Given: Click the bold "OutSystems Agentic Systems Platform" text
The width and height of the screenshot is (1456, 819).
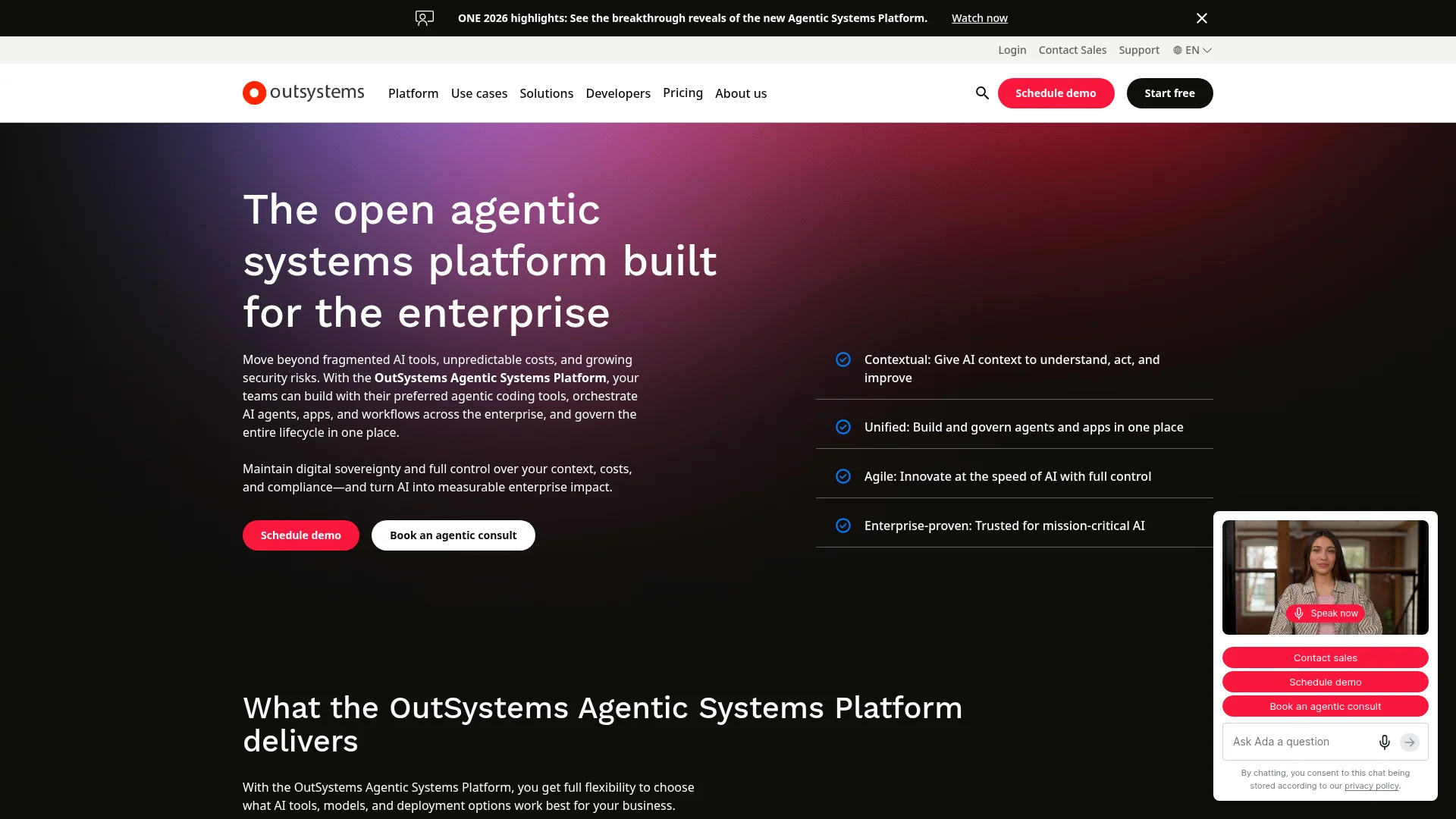Looking at the screenshot, I should tap(490, 378).
